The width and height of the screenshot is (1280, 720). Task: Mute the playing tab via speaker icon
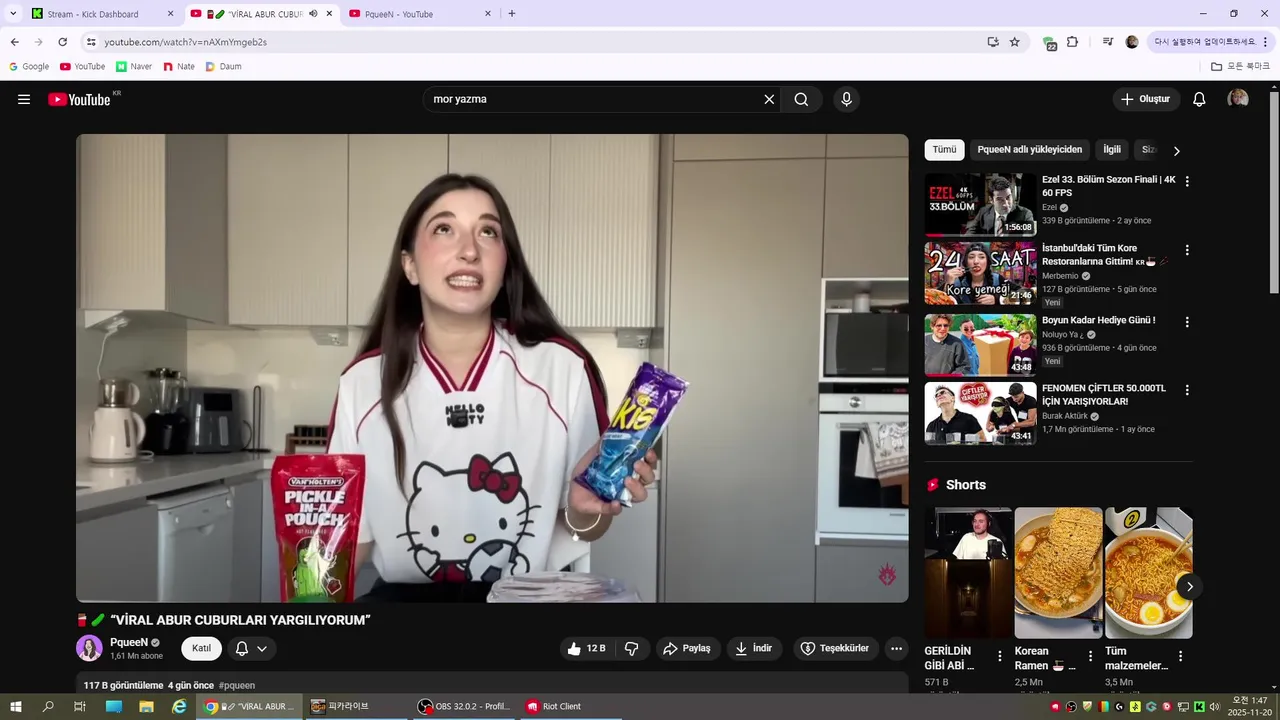point(313,14)
